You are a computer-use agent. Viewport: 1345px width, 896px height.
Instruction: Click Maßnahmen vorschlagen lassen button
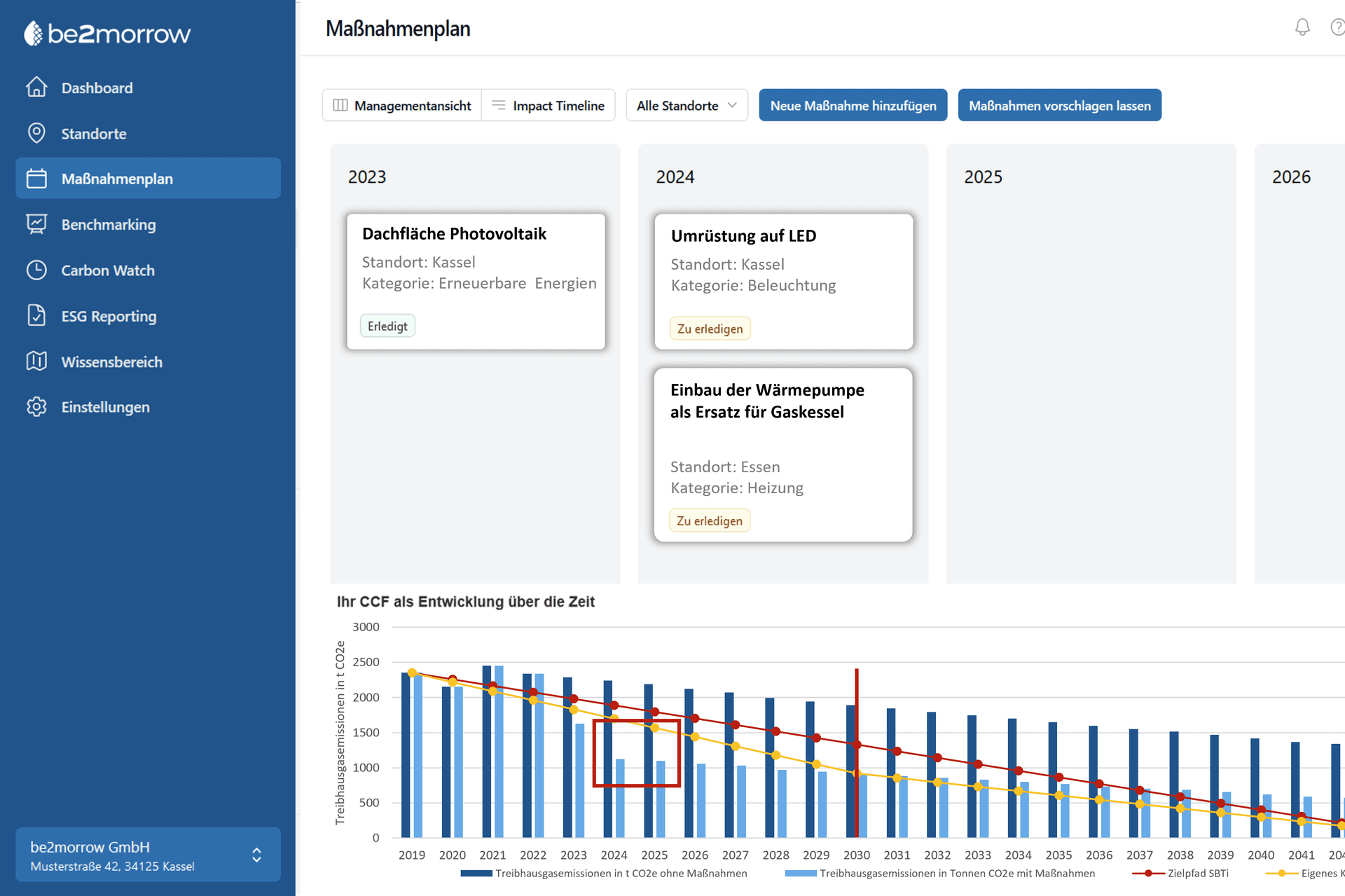tap(1059, 106)
